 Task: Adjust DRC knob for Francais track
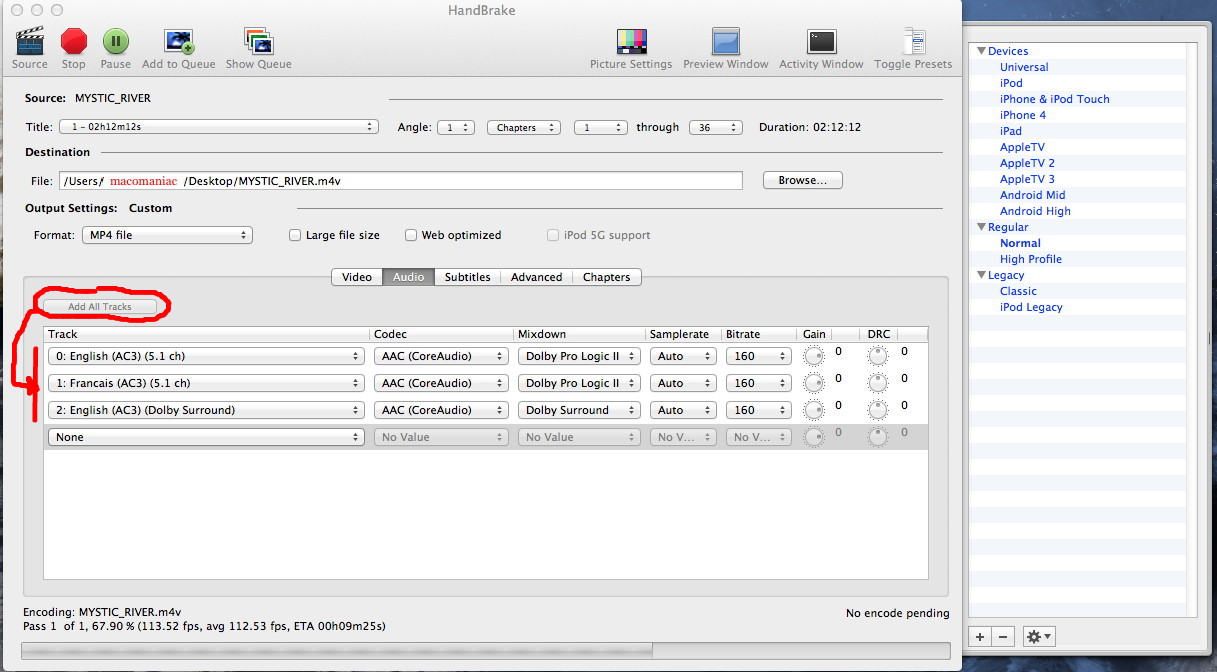878,383
